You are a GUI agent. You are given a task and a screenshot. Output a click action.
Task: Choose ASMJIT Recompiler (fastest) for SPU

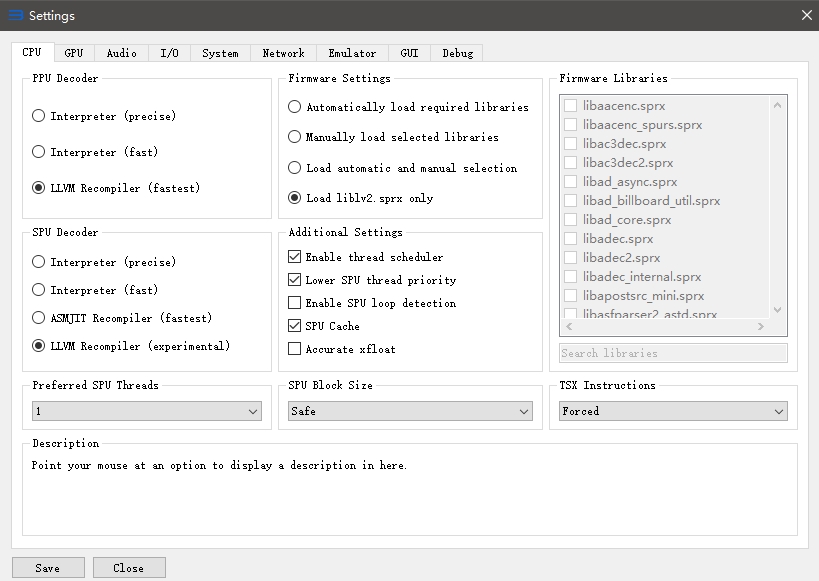(x=39, y=318)
